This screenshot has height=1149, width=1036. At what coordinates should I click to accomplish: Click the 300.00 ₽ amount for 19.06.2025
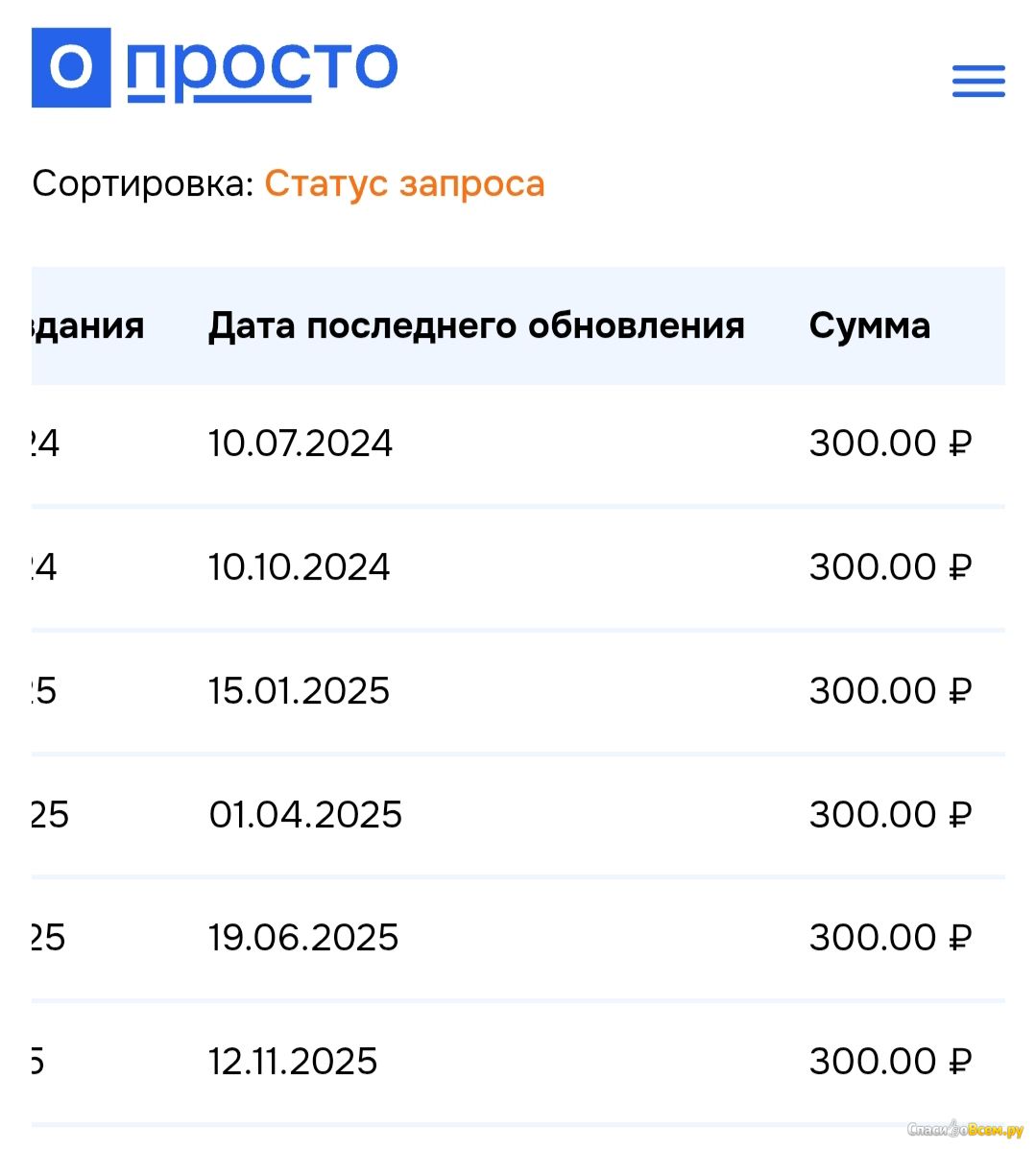[890, 938]
